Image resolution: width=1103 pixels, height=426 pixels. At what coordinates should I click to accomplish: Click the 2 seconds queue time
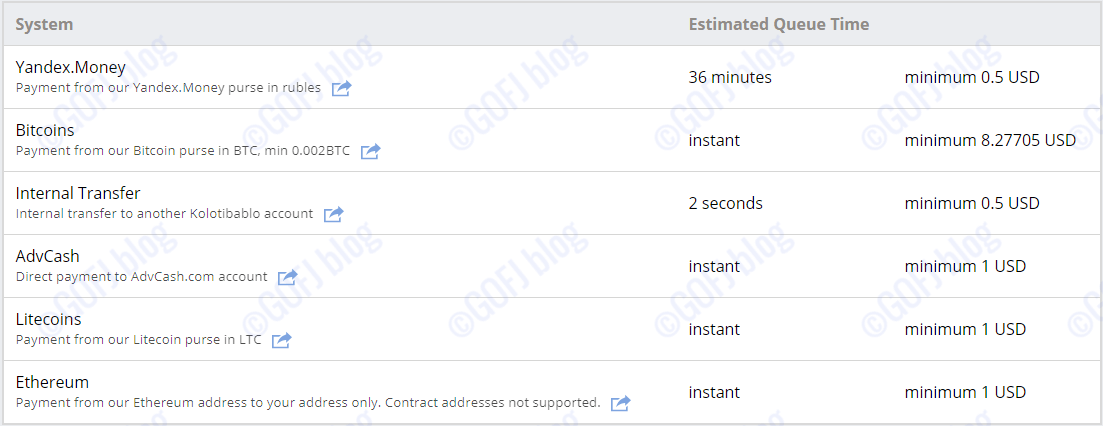(x=725, y=203)
